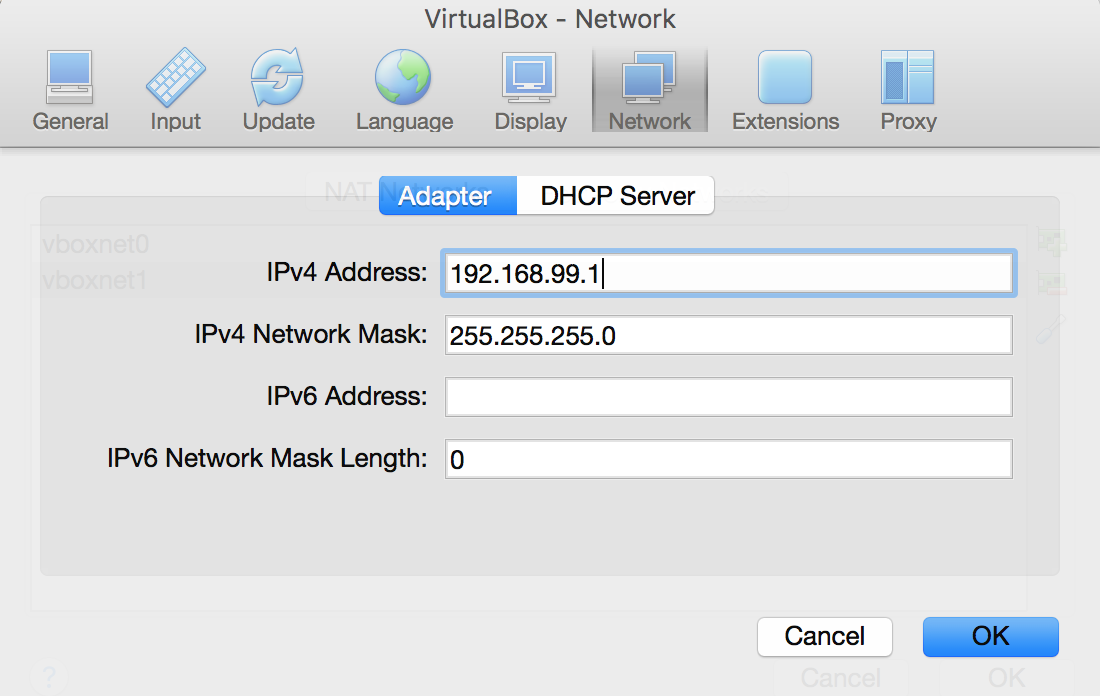
Task: Click the IPv4 Network Mask field
Action: point(728,335)
